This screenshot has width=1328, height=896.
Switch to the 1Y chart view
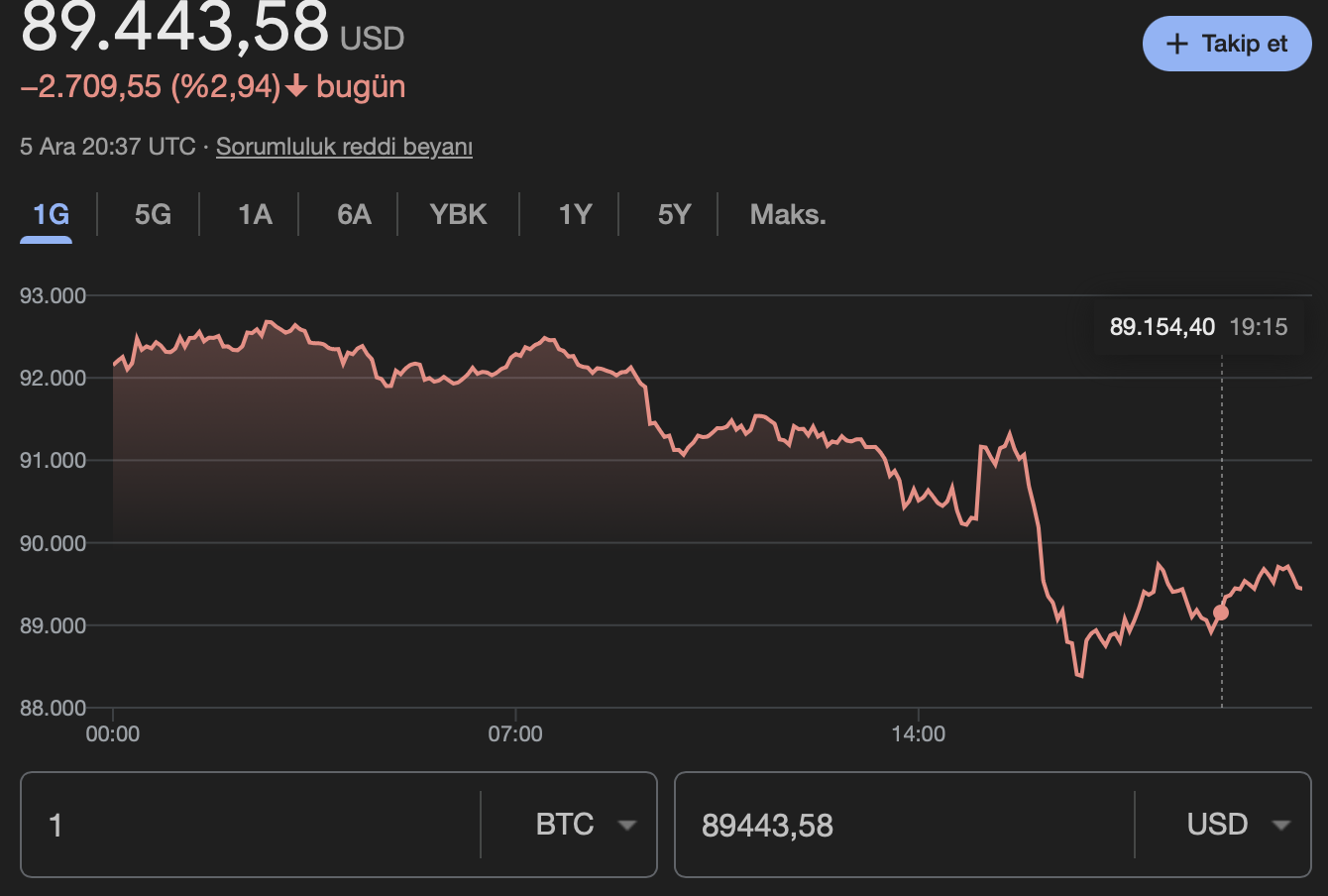click(573, 213)
